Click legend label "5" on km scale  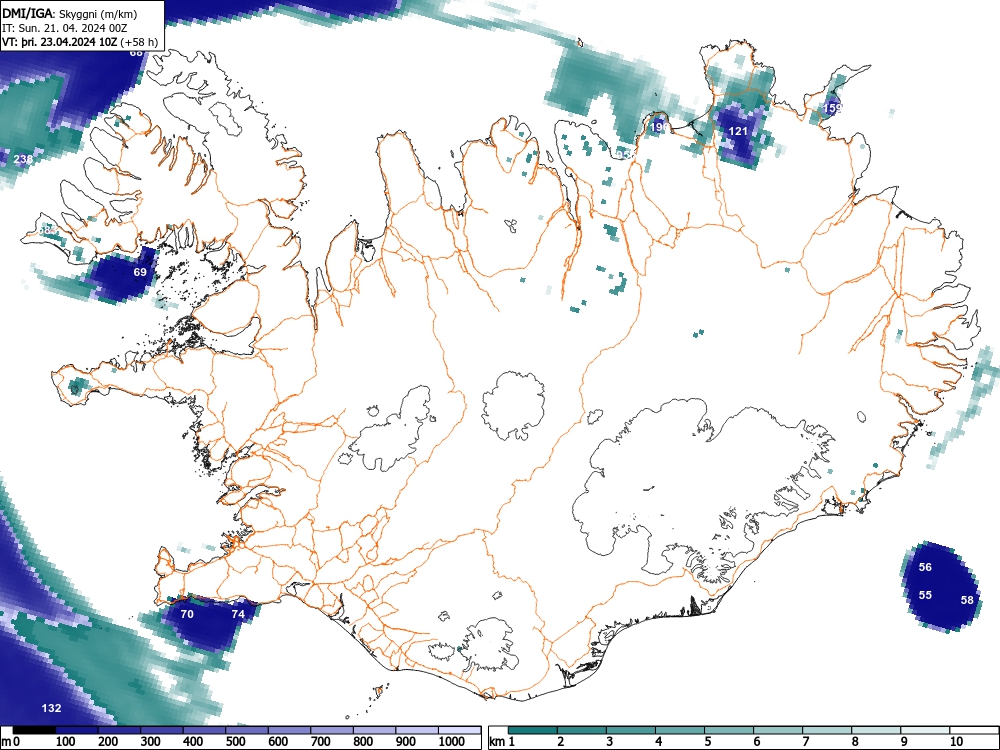tap(708, 742)
